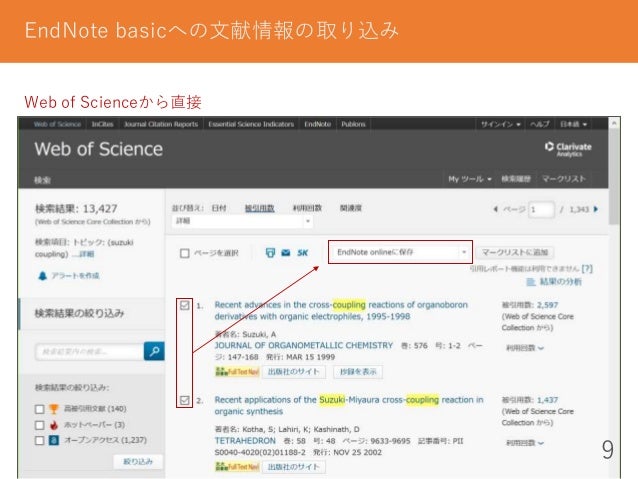638x479 pixels.
Task: Click the search link in the header bar
Action: (x=42, y=180)
